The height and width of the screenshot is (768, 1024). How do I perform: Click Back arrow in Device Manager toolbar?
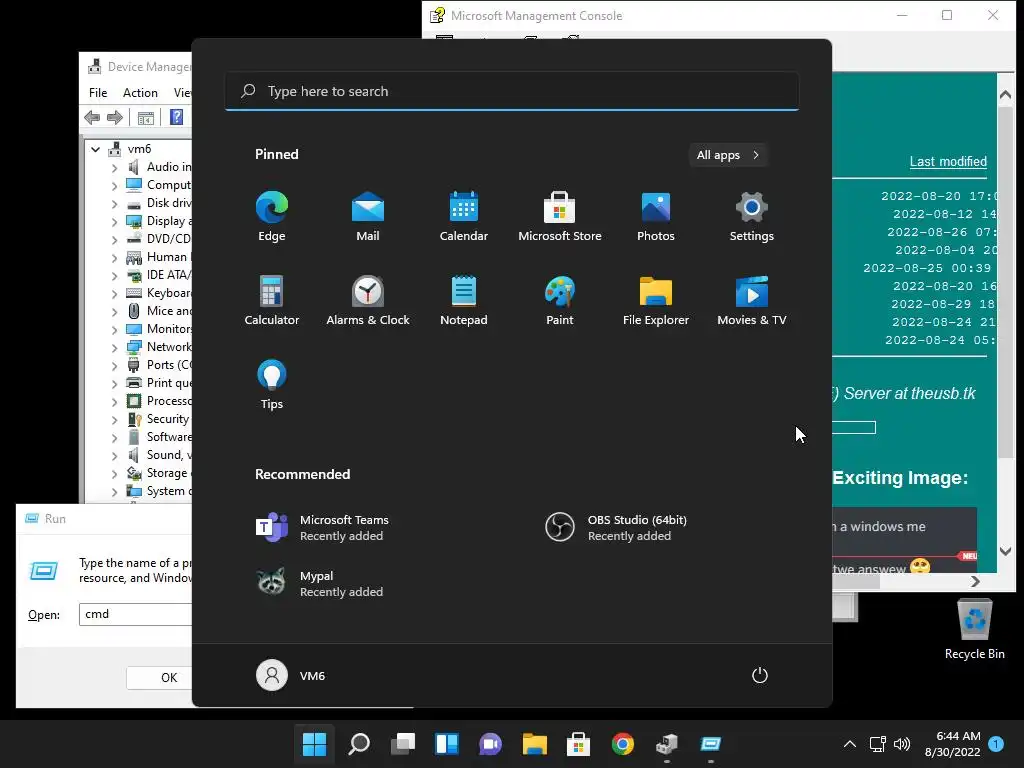(x=92, y=118)
